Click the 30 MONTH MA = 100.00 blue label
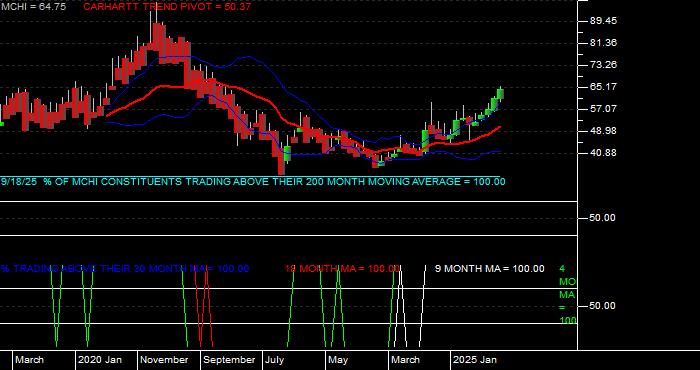 click(125, 269)
